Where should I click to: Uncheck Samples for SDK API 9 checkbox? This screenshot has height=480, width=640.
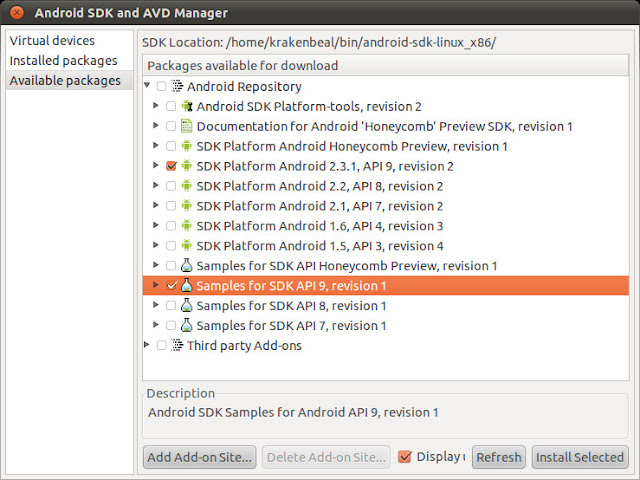(171, 285)
